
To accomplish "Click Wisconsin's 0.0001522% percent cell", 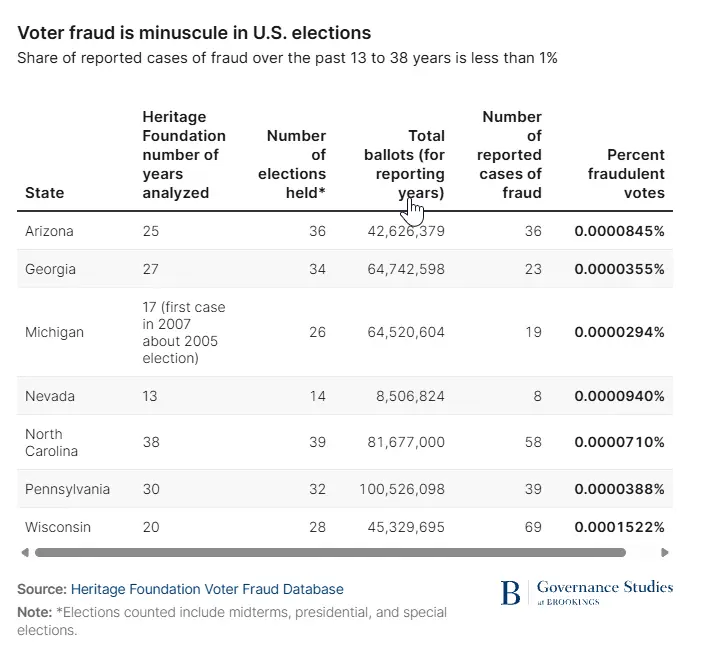I will tap(619, 527).
